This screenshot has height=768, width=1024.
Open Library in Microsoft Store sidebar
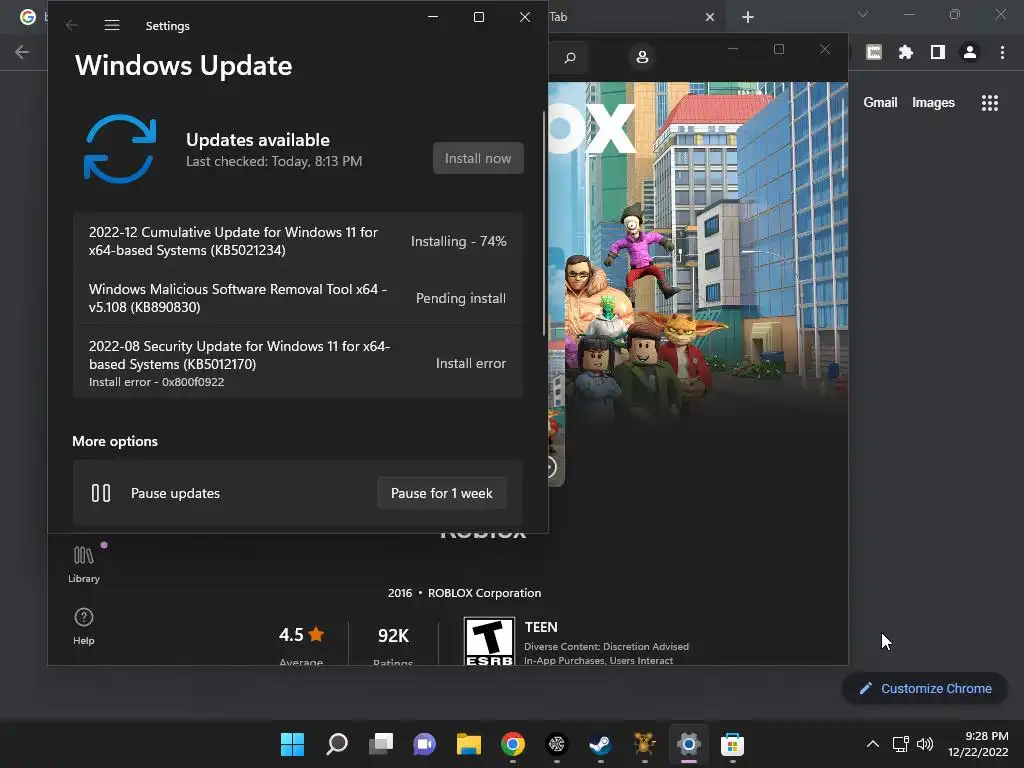coord(84,565)
